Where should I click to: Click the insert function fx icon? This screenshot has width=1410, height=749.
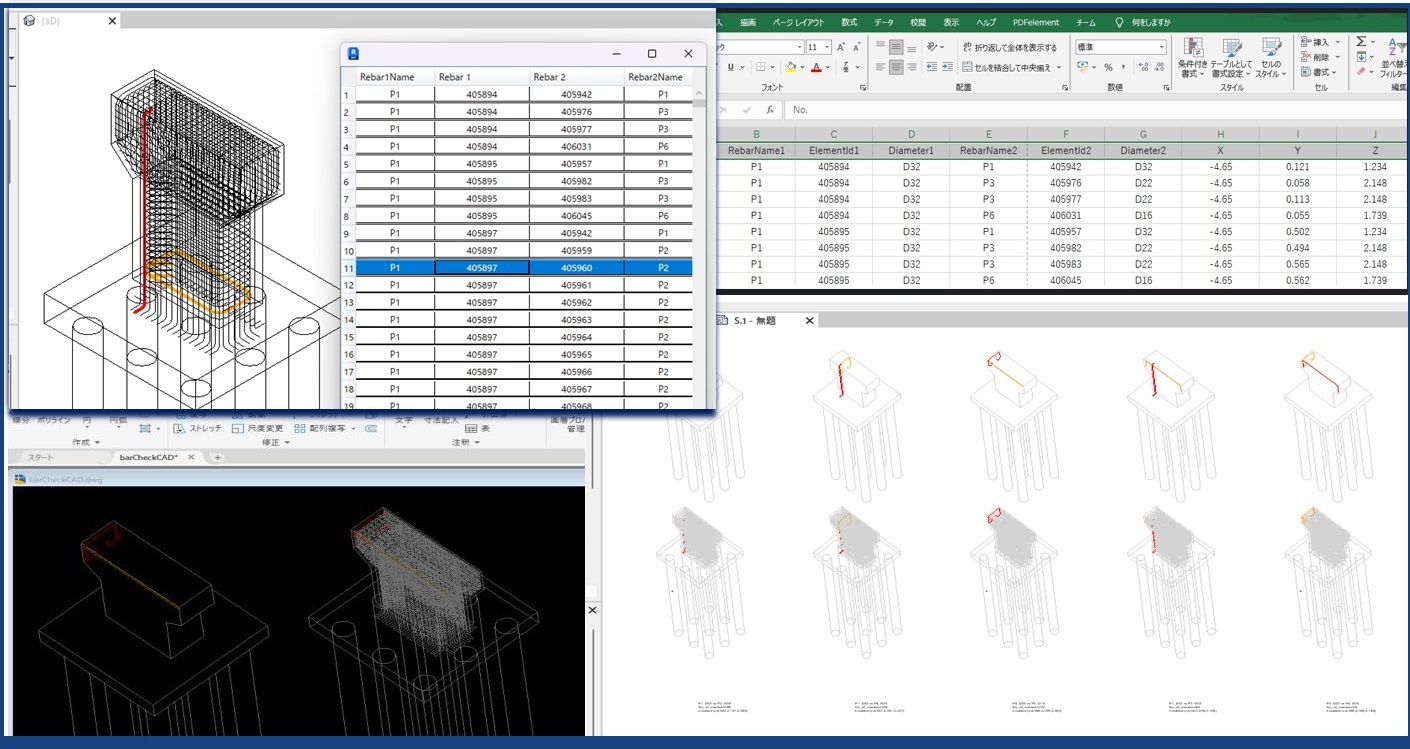pos(769,110)
